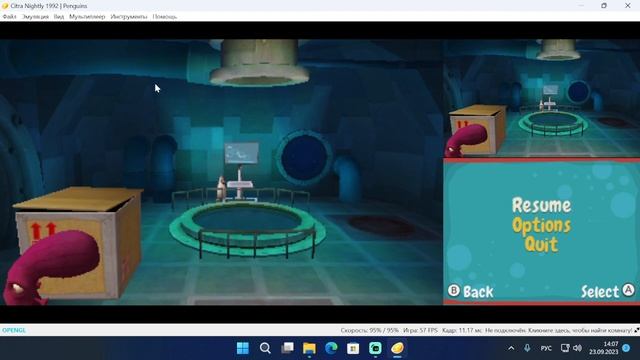Click the not-connected multiplayer status text
Image resolution: width=640 pixels, height=360 pixels.
[558, 330]
